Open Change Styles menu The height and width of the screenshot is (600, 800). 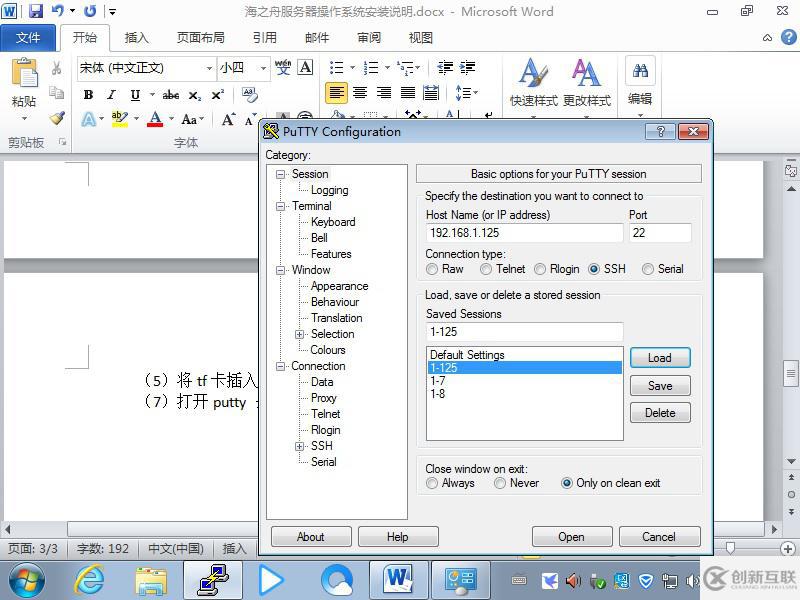pos(587,83)
